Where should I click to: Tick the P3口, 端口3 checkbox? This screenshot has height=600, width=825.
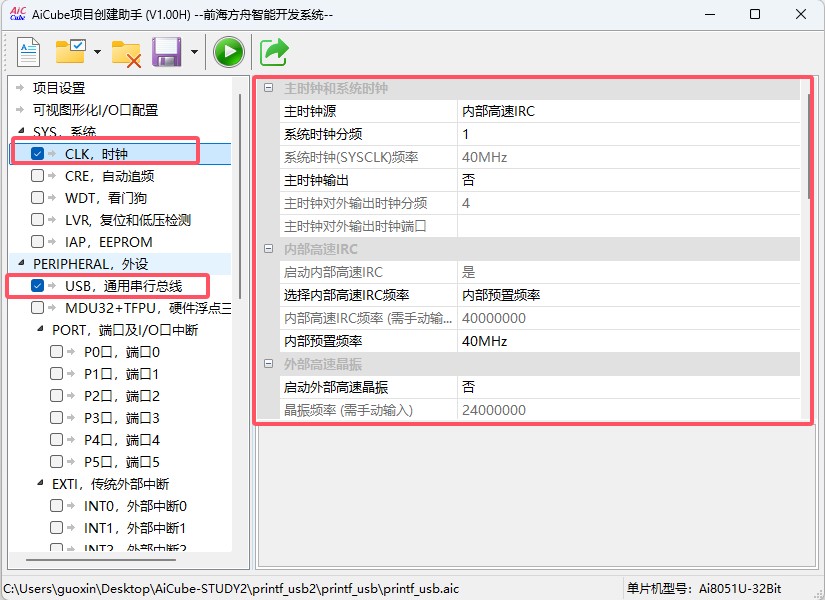tap(56, 418)
